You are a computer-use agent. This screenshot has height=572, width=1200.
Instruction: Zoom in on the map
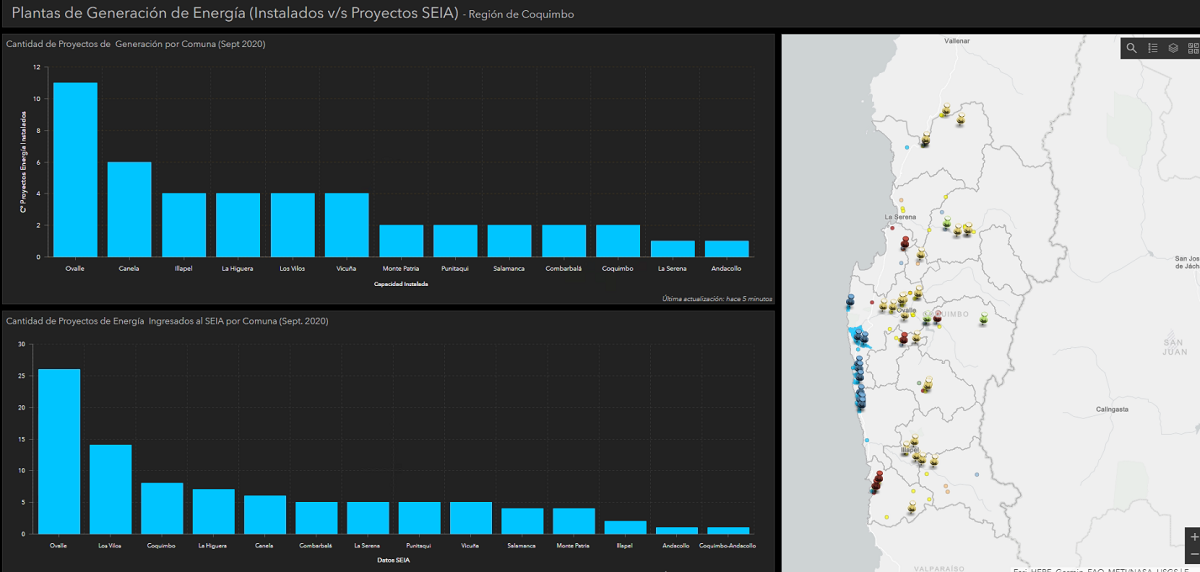click(x=1193, y=537)
